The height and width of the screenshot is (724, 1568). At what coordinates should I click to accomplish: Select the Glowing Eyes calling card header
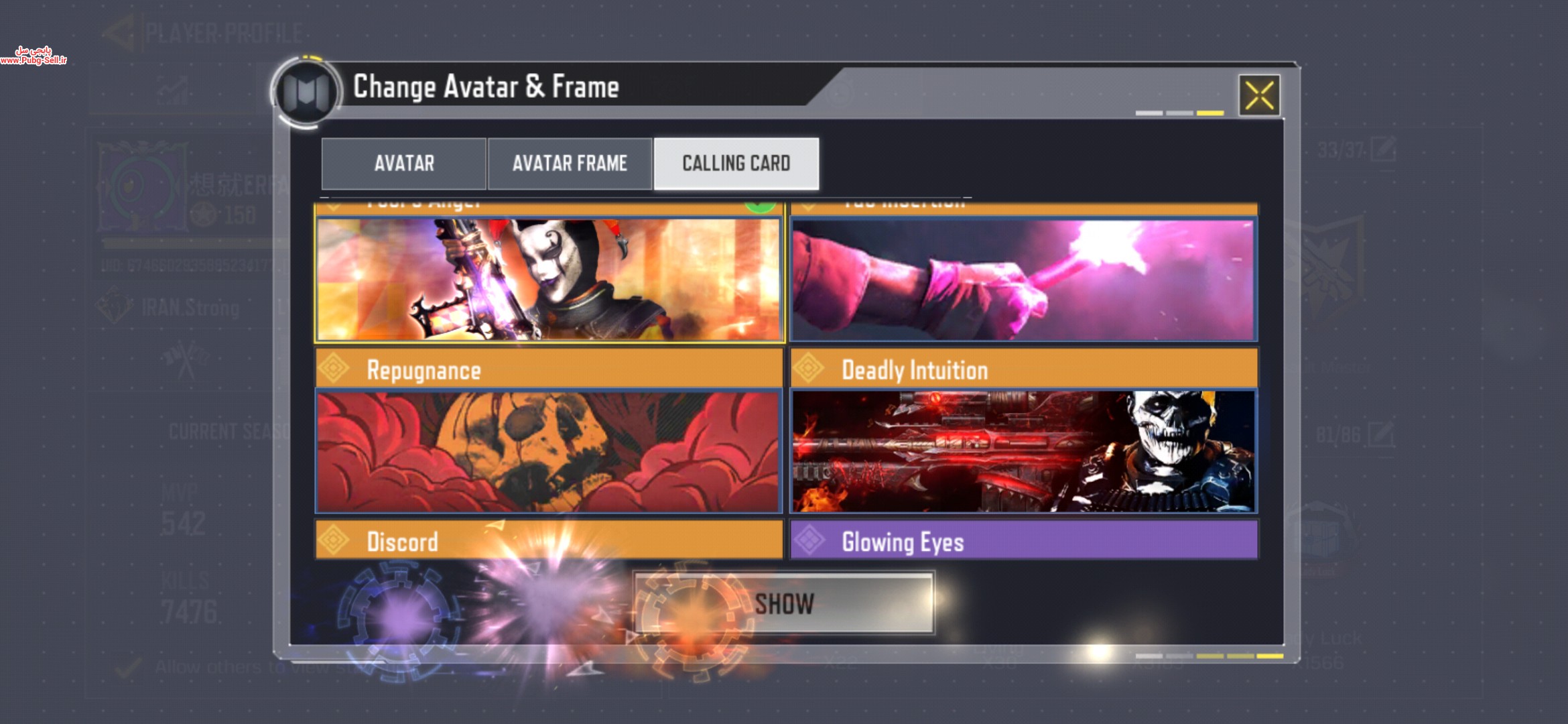(1023, 540)
